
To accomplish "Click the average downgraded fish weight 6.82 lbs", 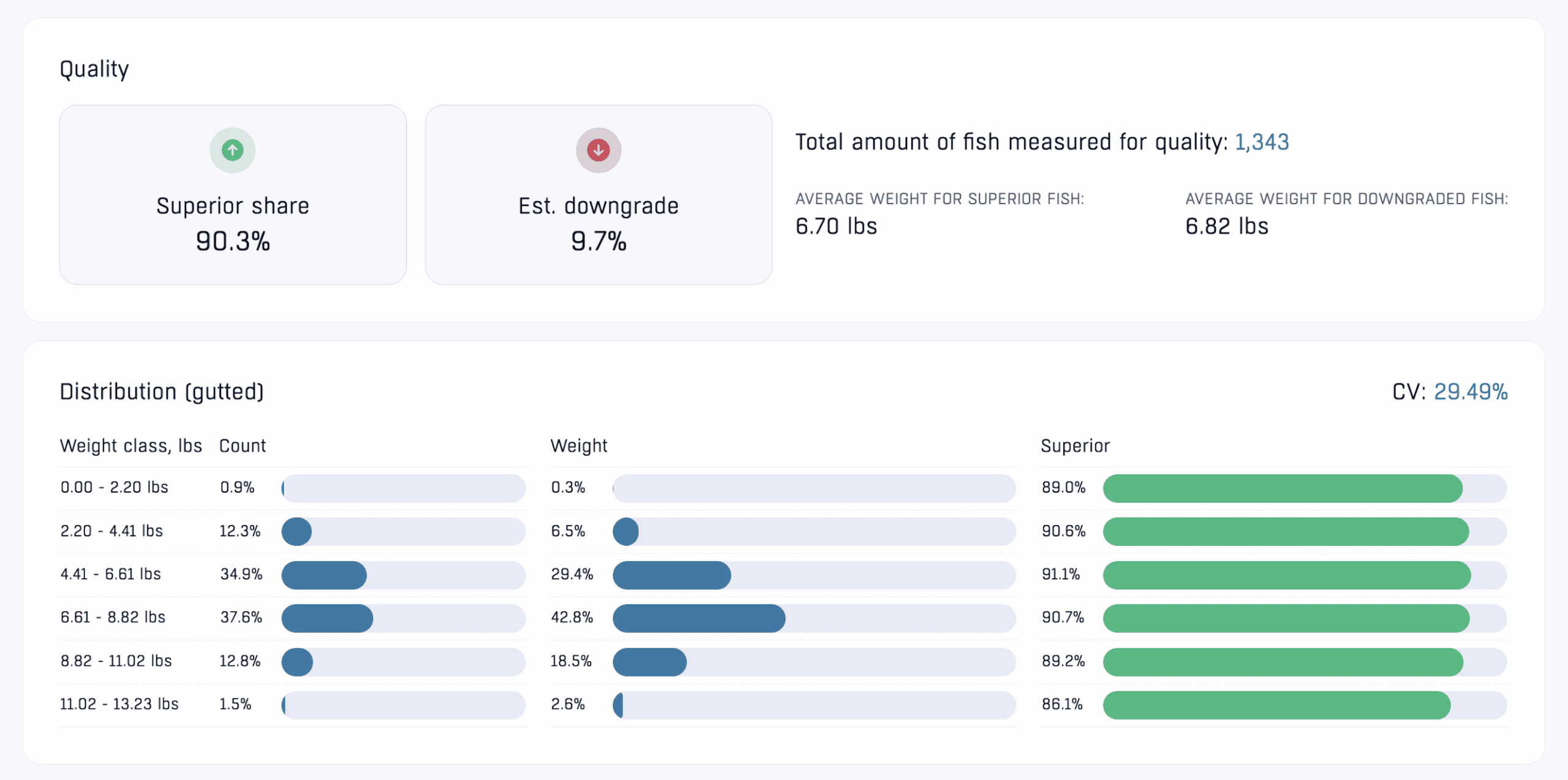I will 1226,226.
